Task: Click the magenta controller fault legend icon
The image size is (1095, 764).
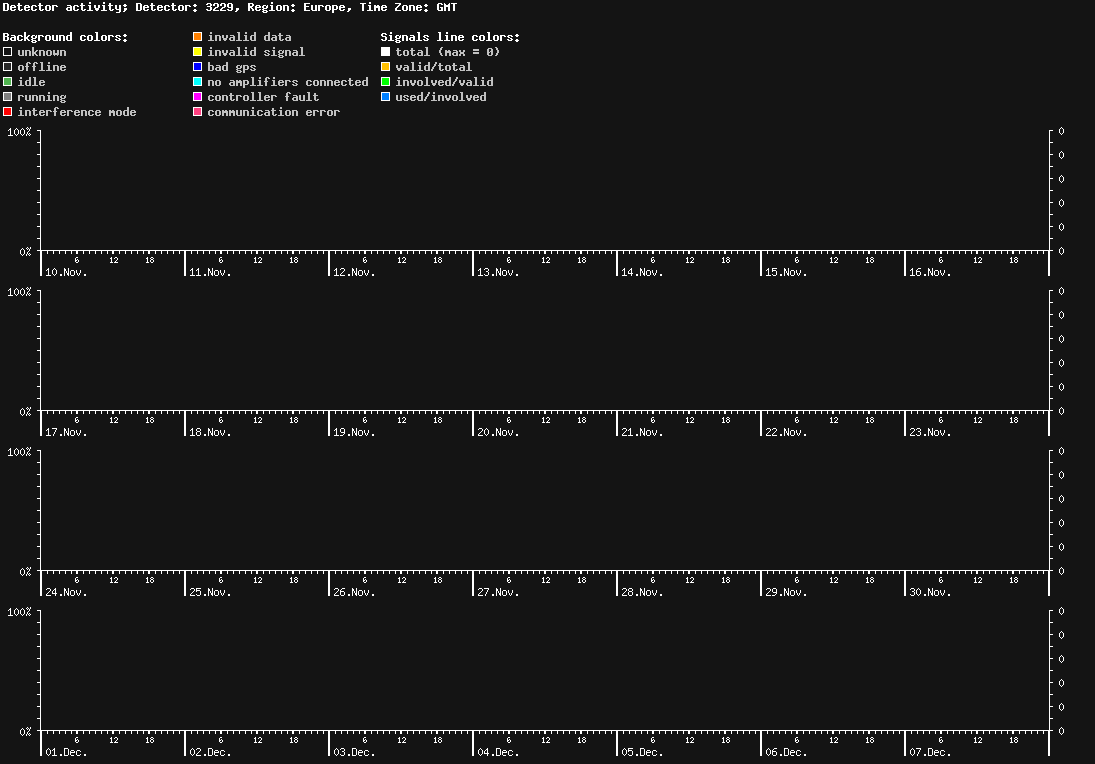Action: click(198, 96)
